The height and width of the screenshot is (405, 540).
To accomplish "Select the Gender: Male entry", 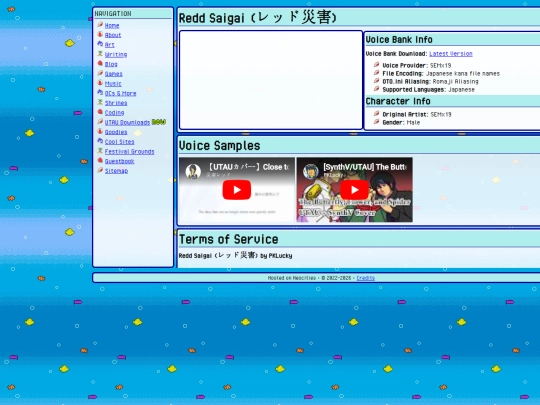I will pos(401,122).
